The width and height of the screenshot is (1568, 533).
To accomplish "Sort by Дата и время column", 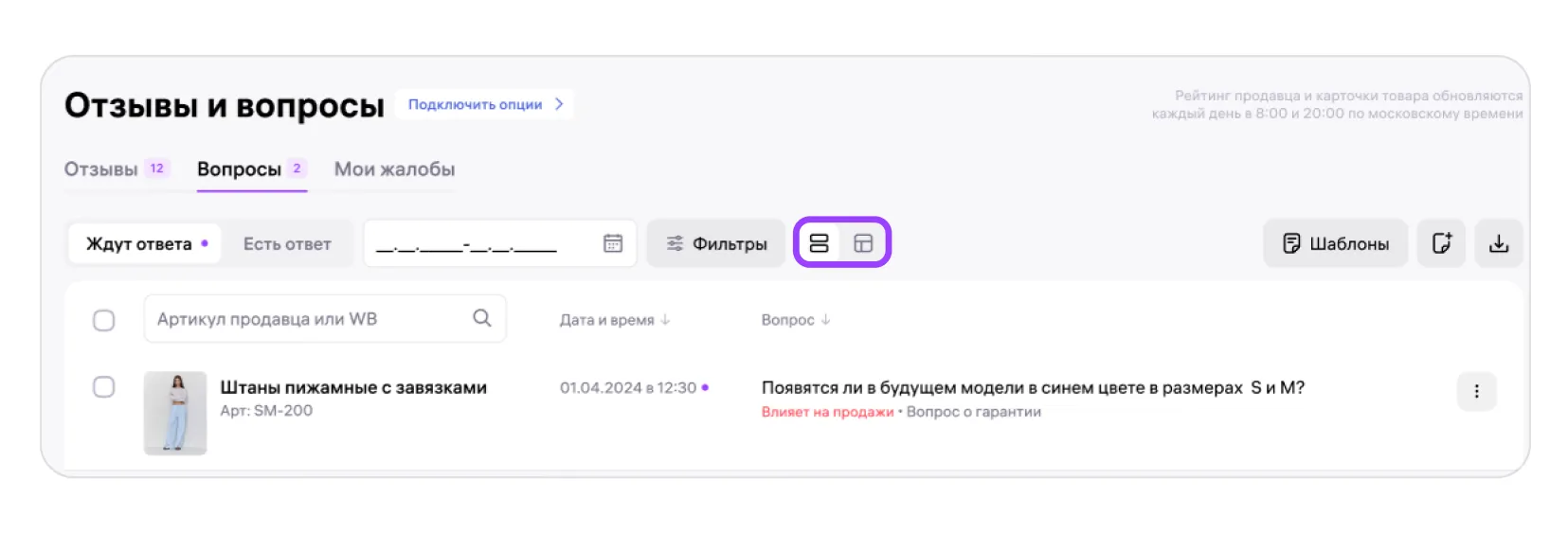I will [x=614, y=320].
